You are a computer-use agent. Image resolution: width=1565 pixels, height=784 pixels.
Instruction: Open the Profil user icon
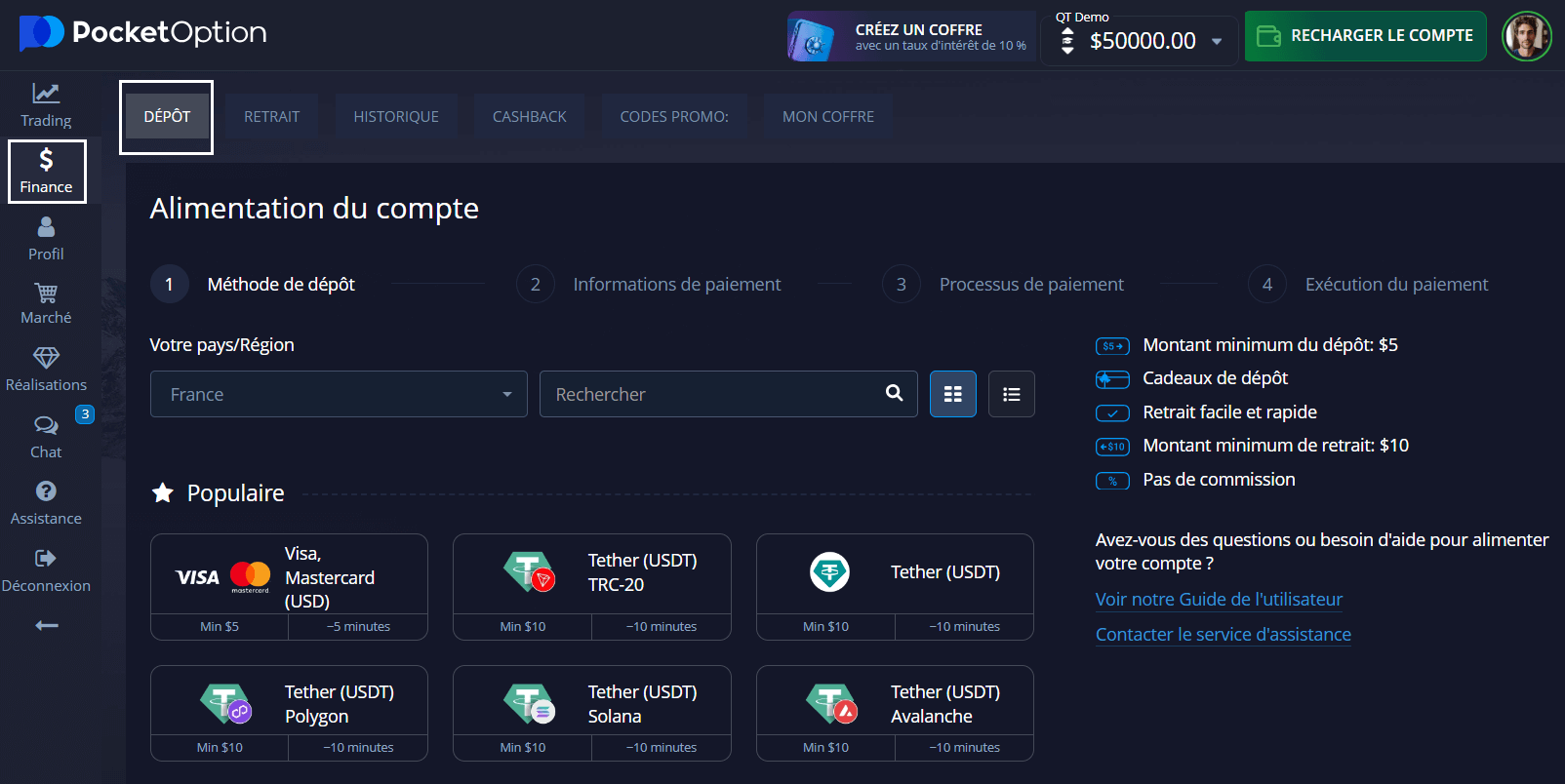[x=46, y=226]
